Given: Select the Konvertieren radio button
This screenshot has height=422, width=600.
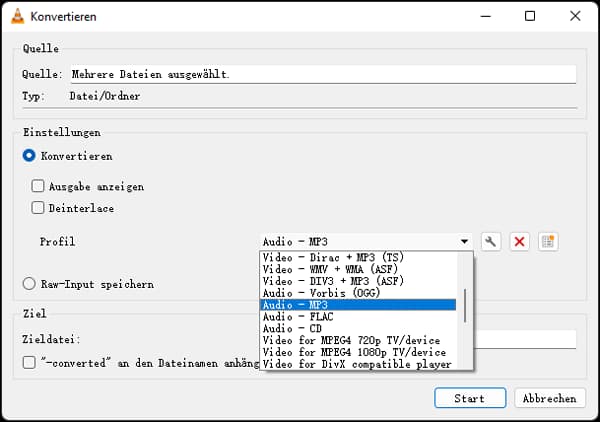Looking at the screenshot, I should point(29,156).
